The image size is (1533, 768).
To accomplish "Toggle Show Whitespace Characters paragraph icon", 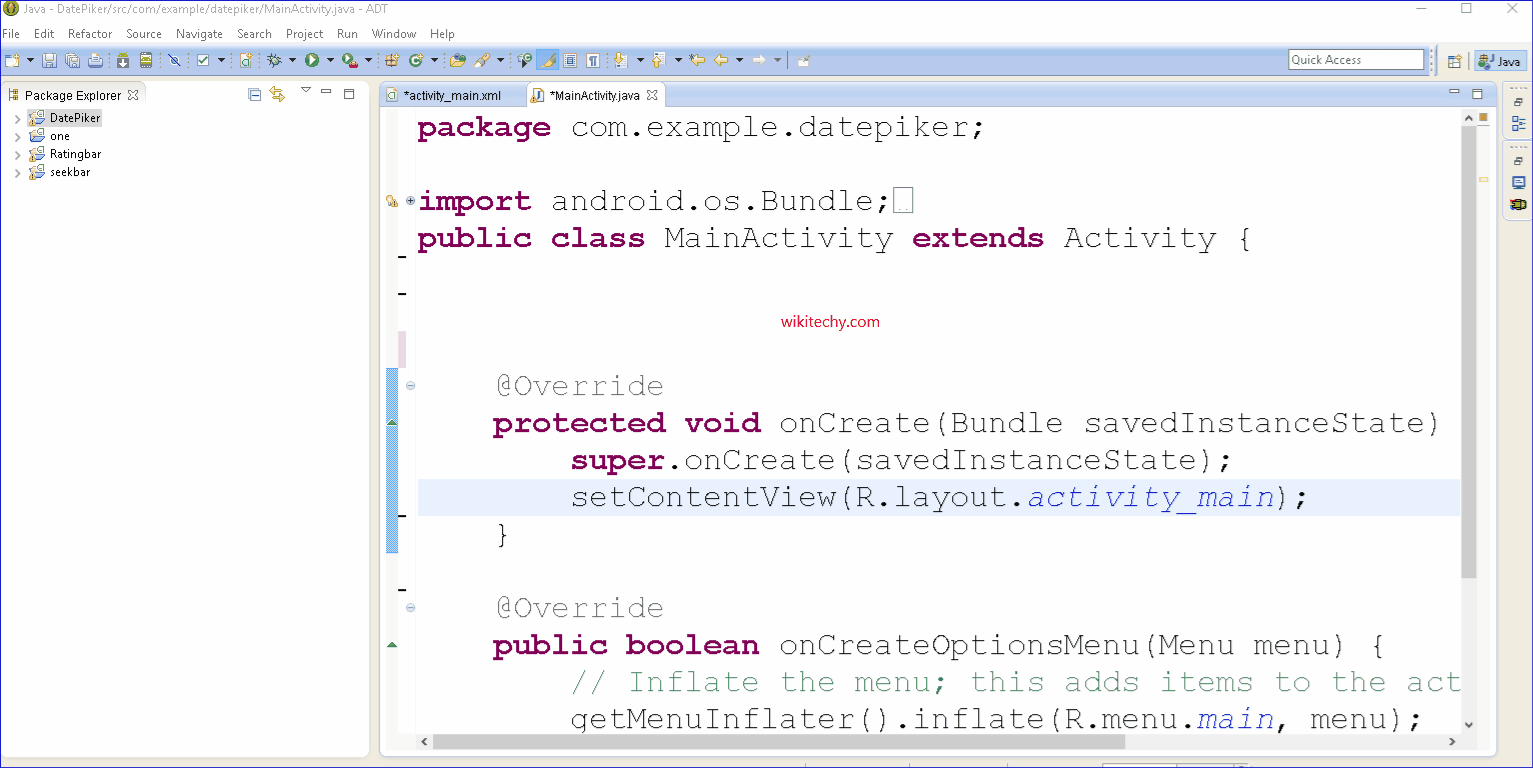I will click(593, 60).
